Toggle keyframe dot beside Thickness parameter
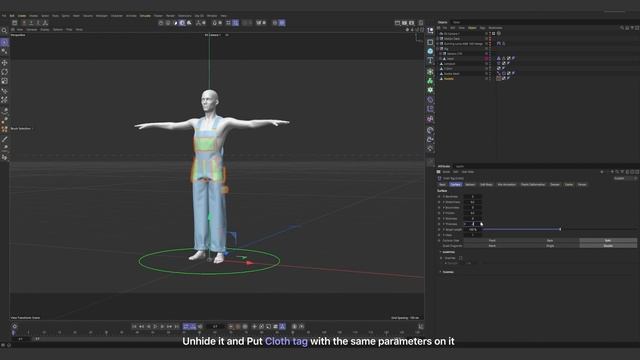The height and width of the screenshot is (360, 640). point(440,224)
